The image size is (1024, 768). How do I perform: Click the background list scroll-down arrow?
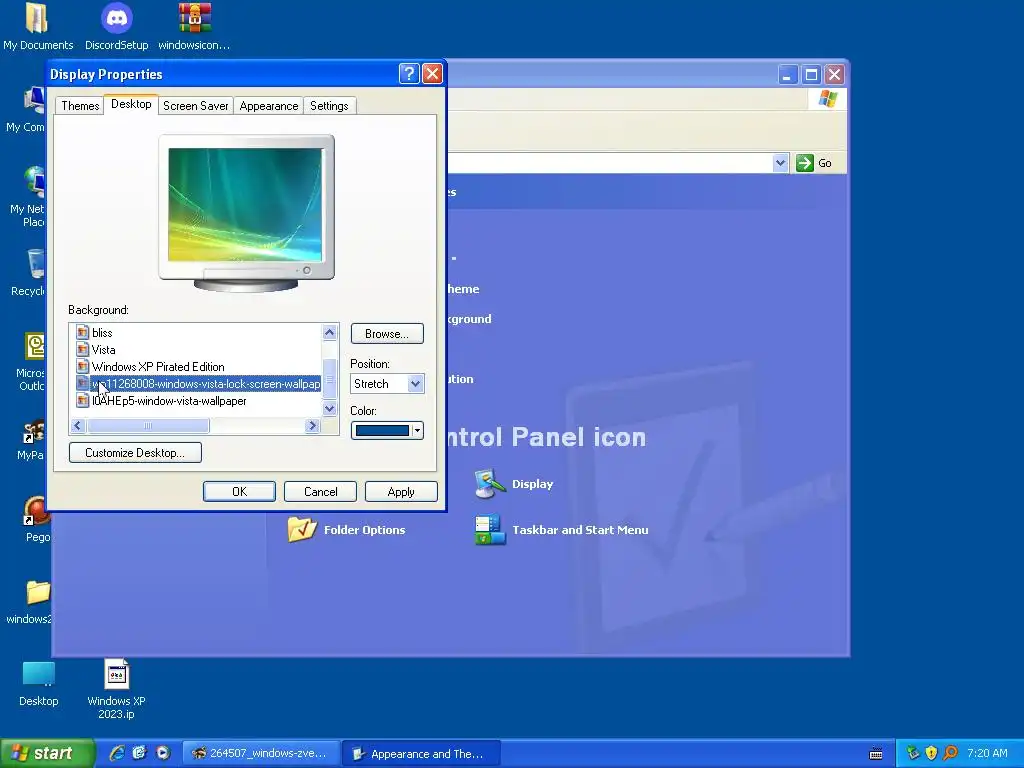tap(330, 409)
